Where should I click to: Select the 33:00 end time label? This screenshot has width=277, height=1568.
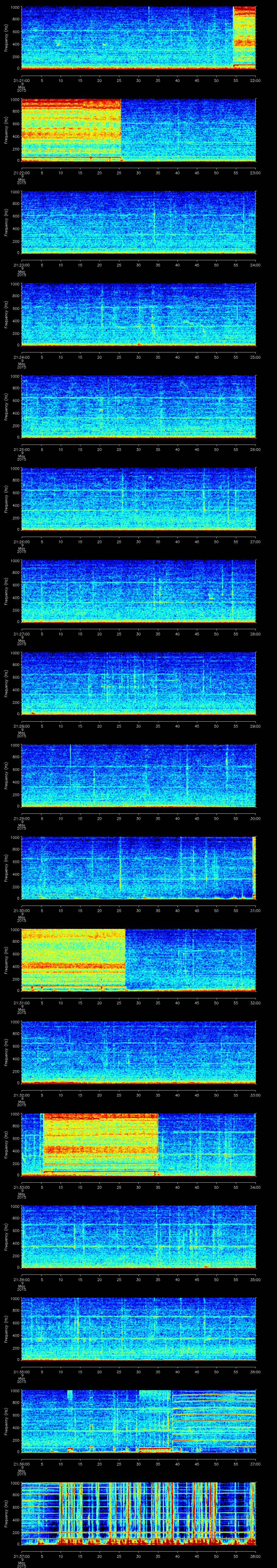click(x=255, y=1095)
